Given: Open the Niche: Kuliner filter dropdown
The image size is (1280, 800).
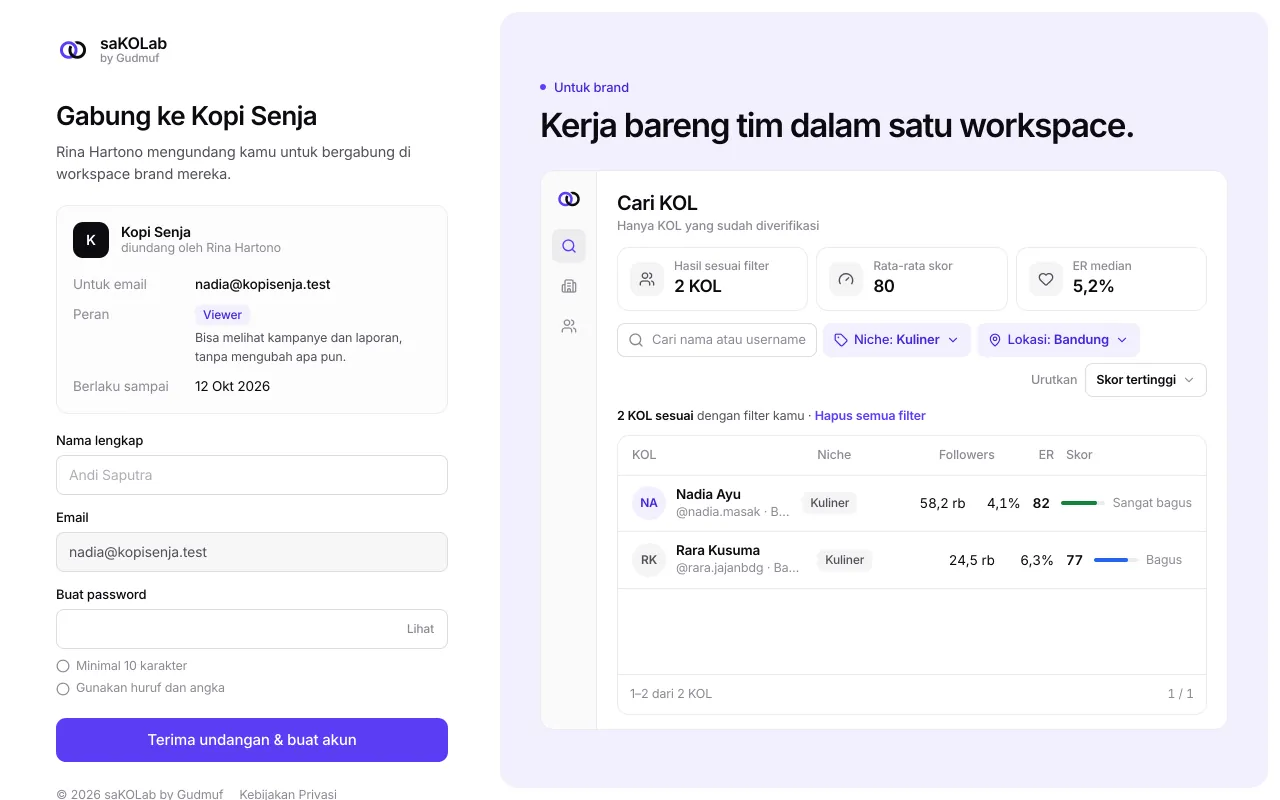Looking at the screenshot, I should 897,340.
